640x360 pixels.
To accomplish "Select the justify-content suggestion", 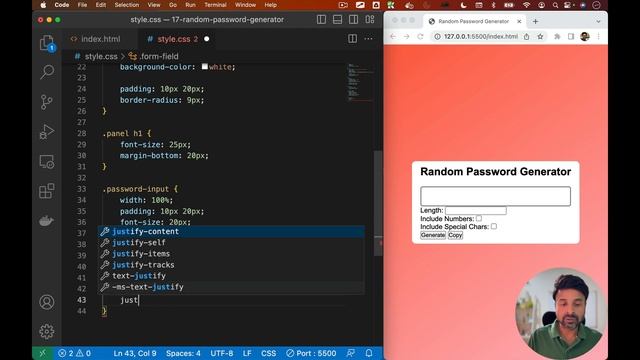I will 231,231.
